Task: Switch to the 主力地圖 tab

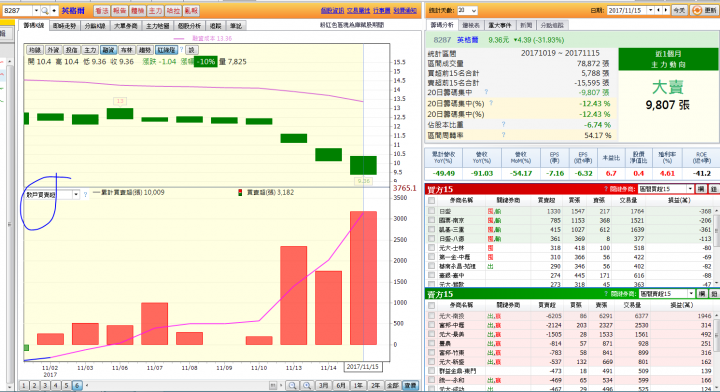Action: click(158, 26)
